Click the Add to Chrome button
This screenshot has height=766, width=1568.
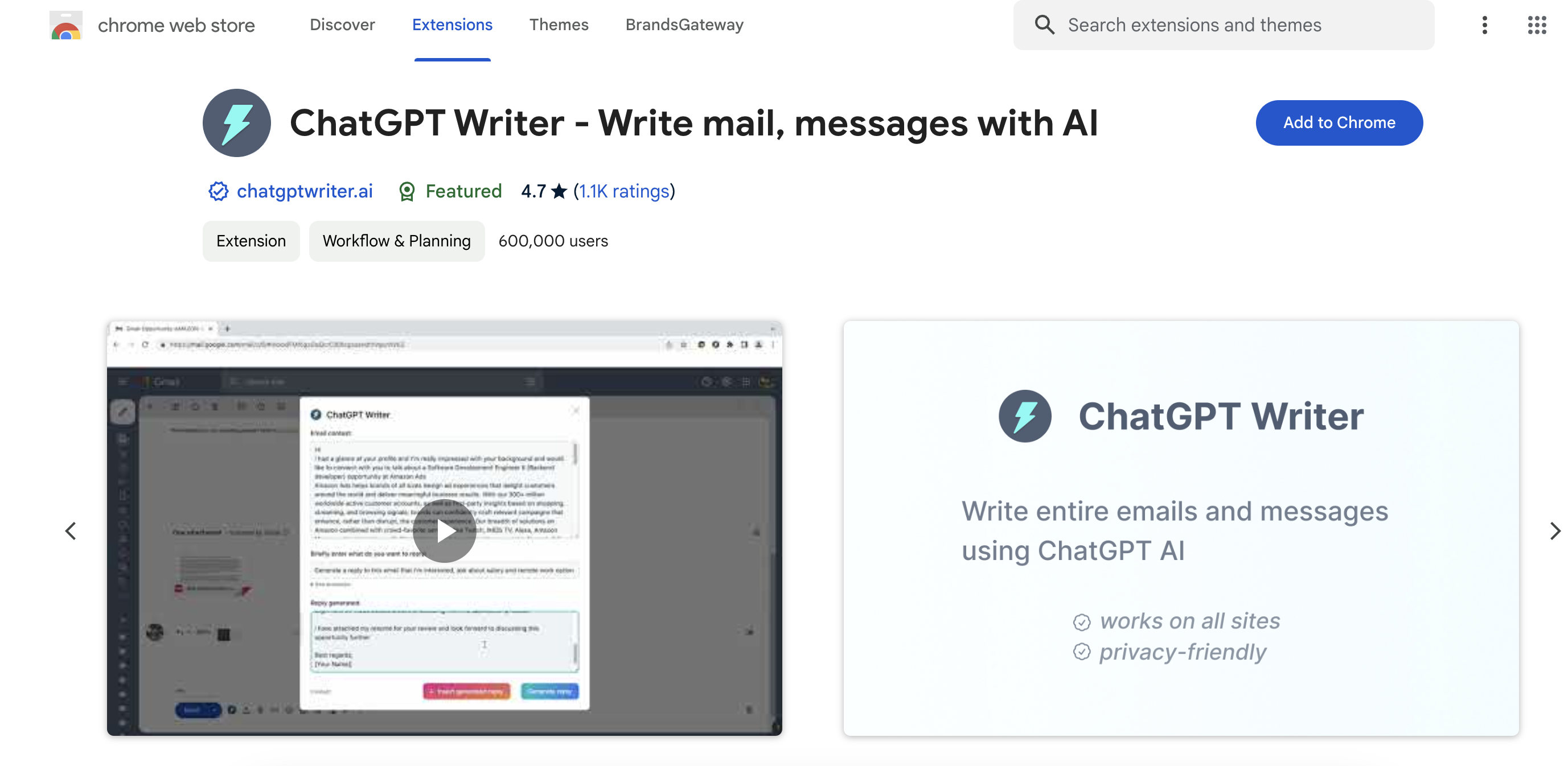(x=1339, y=122)
